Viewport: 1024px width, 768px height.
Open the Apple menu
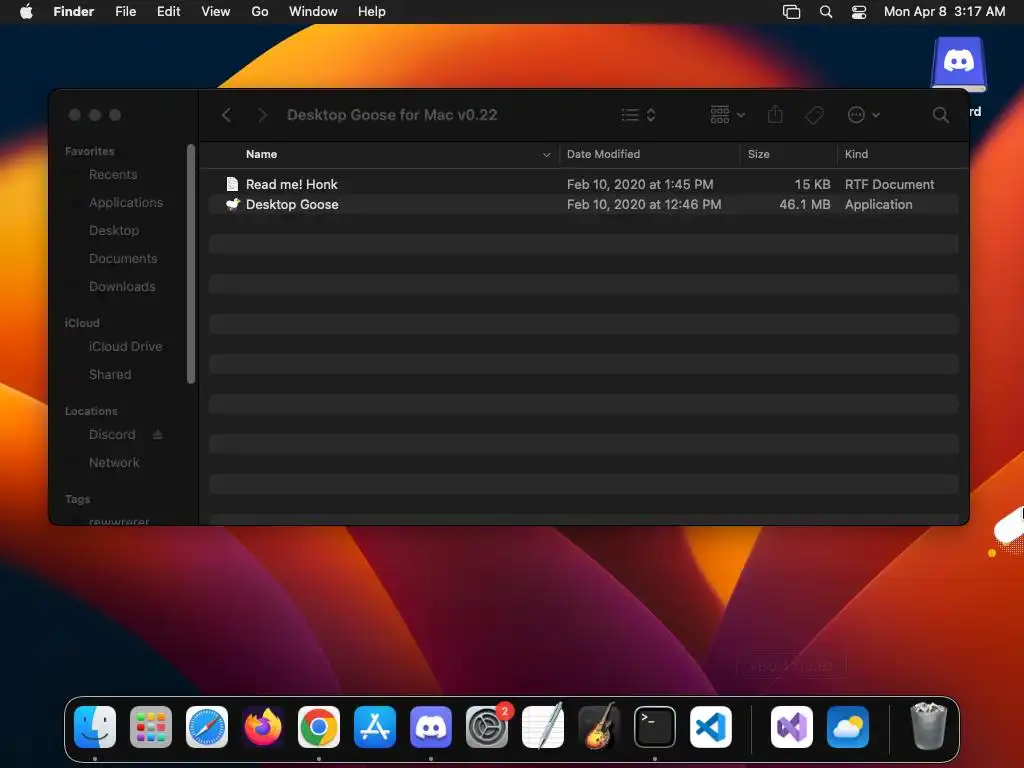point(26,11)
